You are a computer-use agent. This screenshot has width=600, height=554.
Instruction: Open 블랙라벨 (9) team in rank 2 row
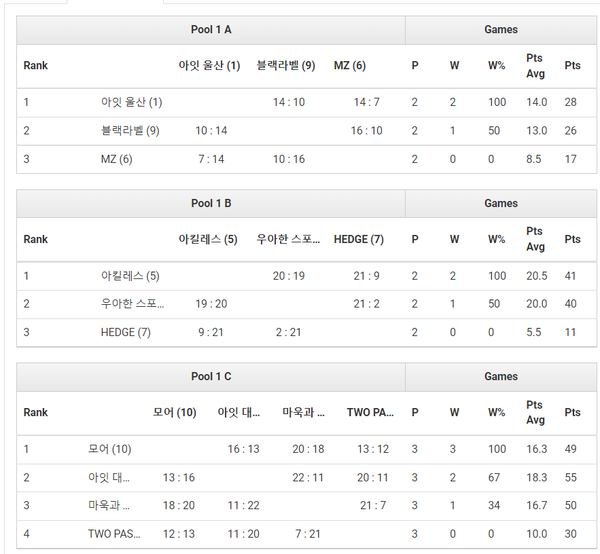(130, 131)
